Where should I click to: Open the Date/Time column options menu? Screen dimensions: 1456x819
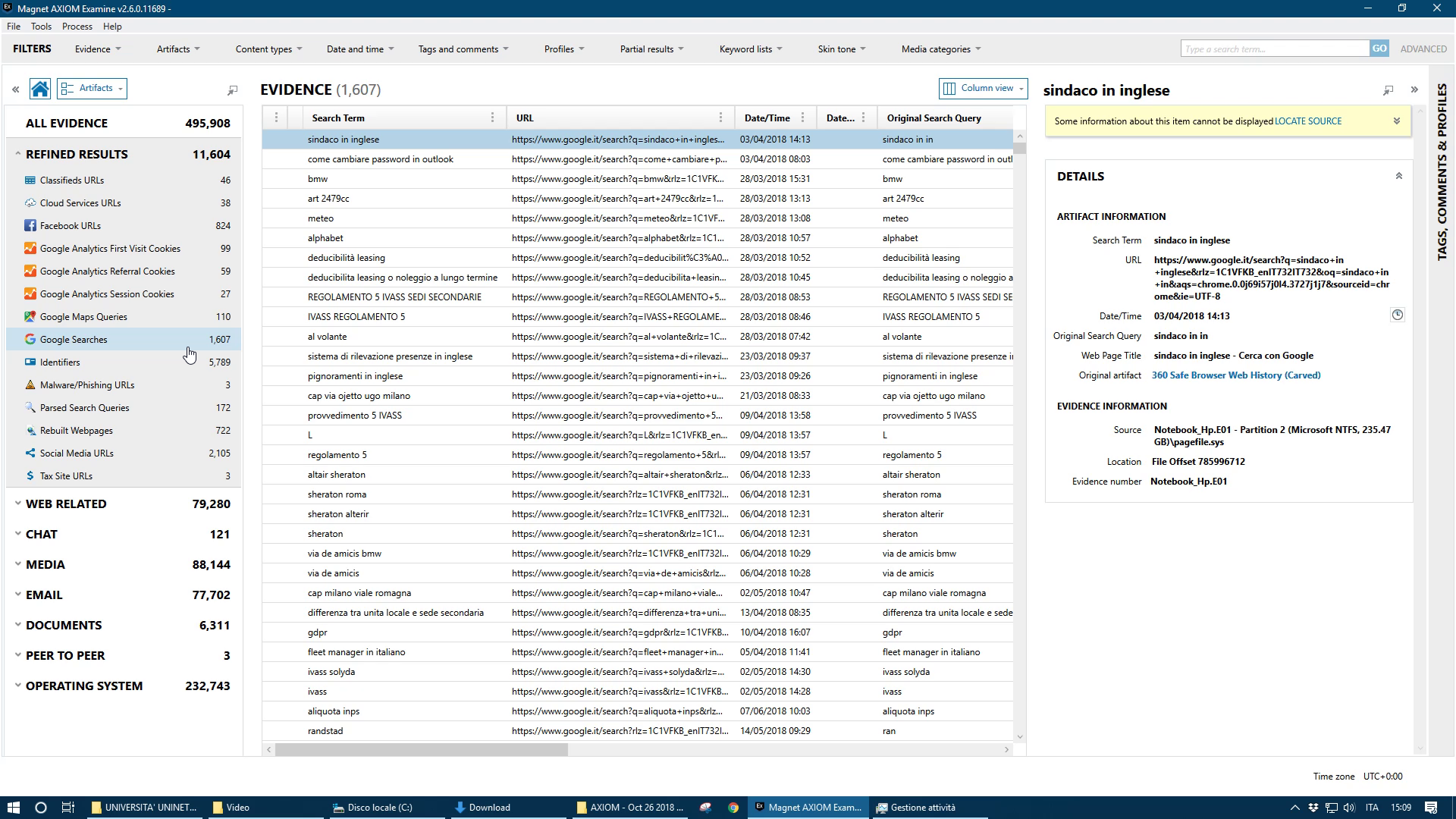point(803,118)
